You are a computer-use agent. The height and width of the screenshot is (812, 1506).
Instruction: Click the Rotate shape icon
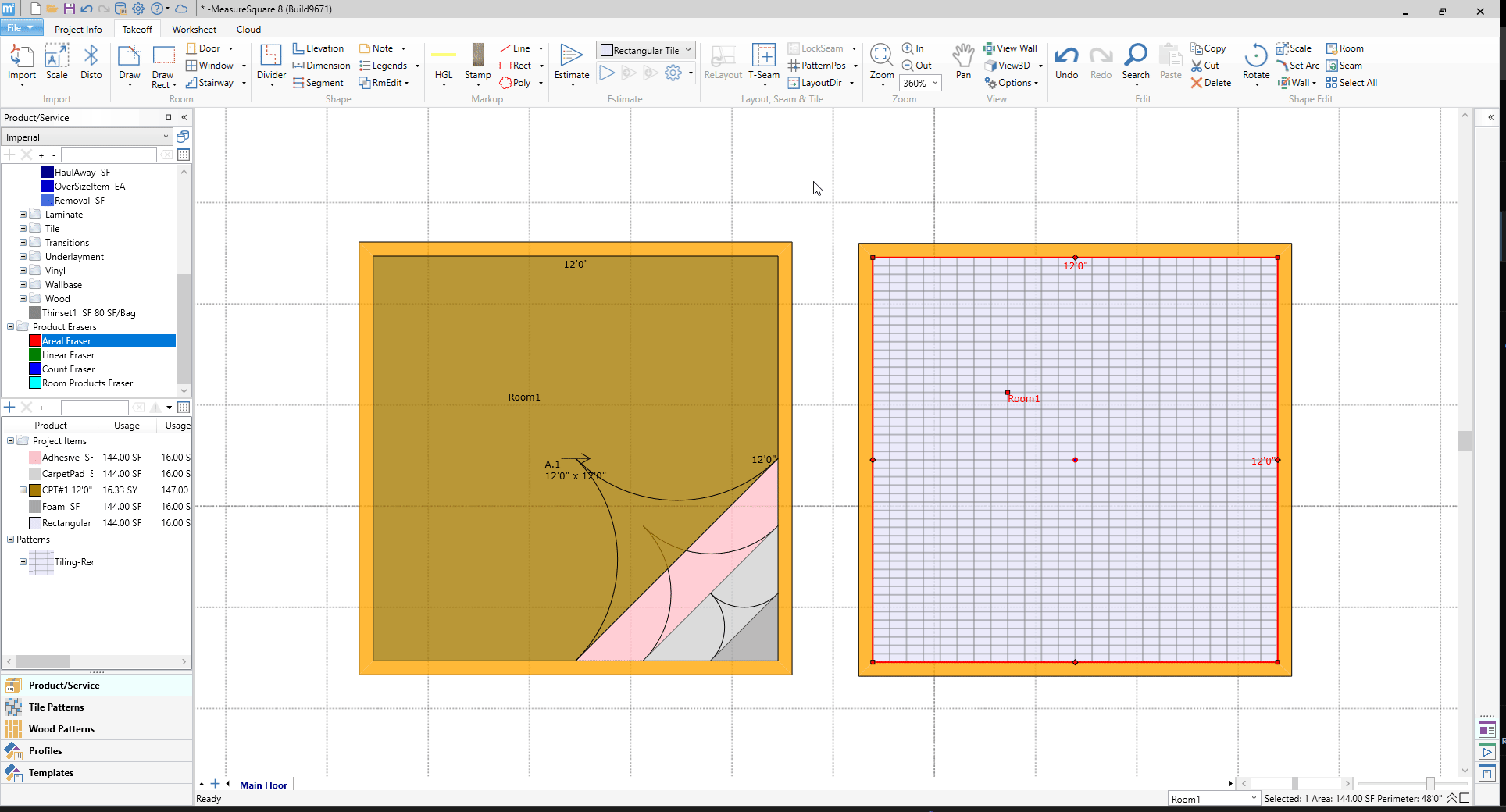click(1256, 61)
